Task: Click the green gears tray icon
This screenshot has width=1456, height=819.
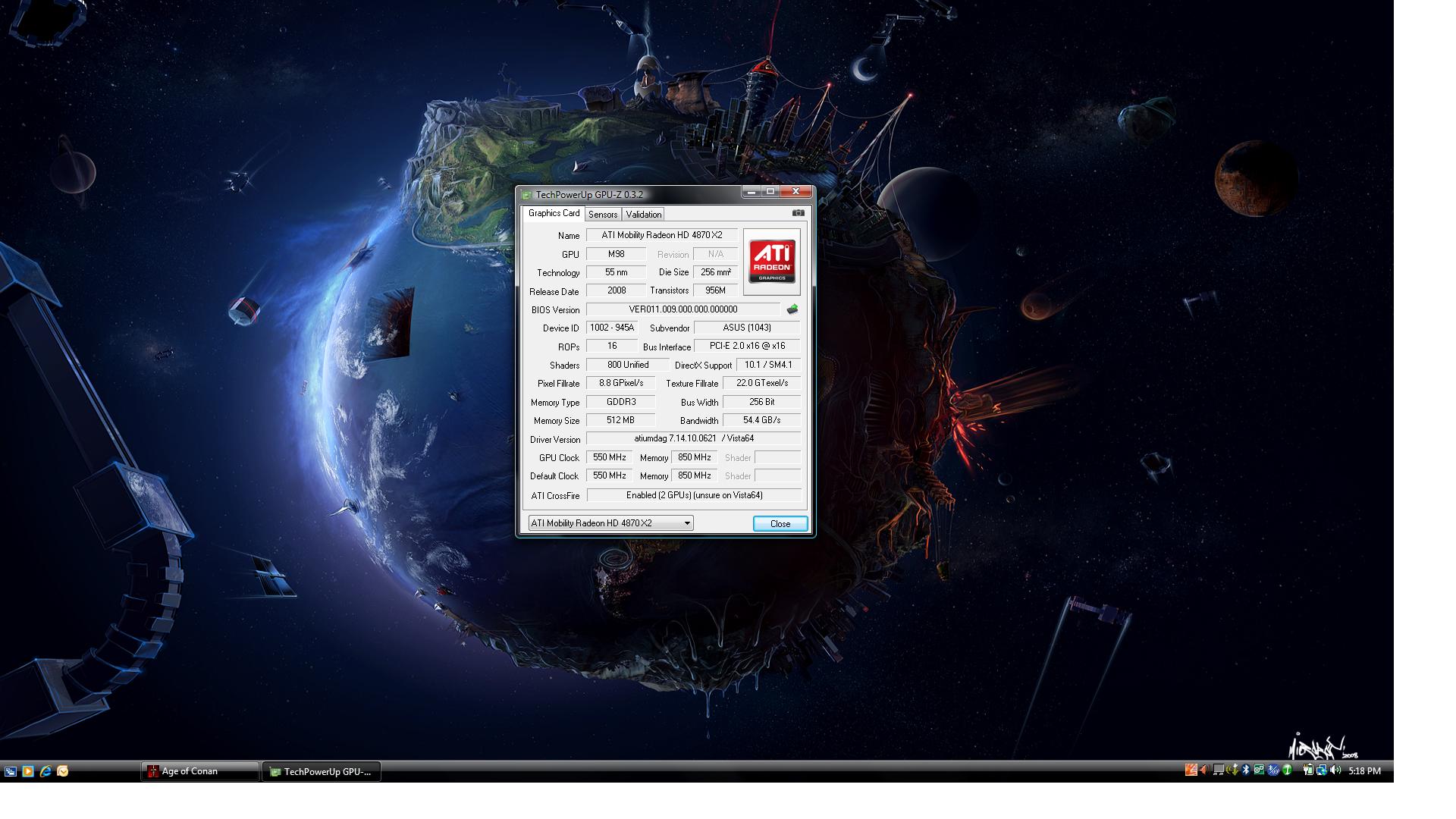Action: point(1259,770)
